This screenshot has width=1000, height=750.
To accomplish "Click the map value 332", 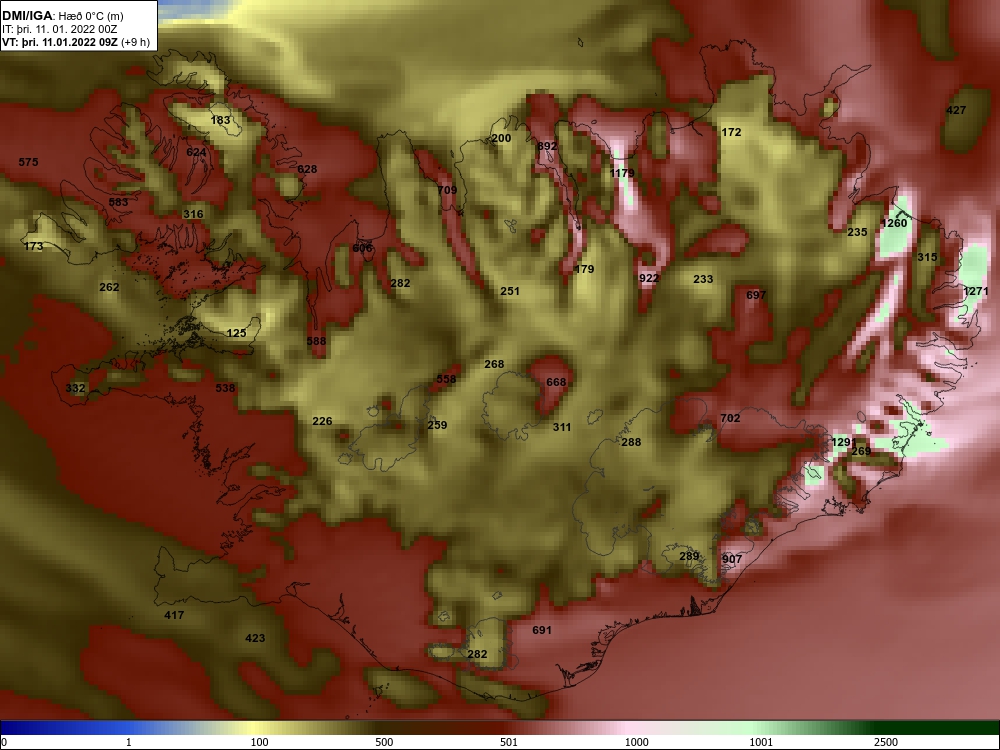I will (x=75, y=388).
